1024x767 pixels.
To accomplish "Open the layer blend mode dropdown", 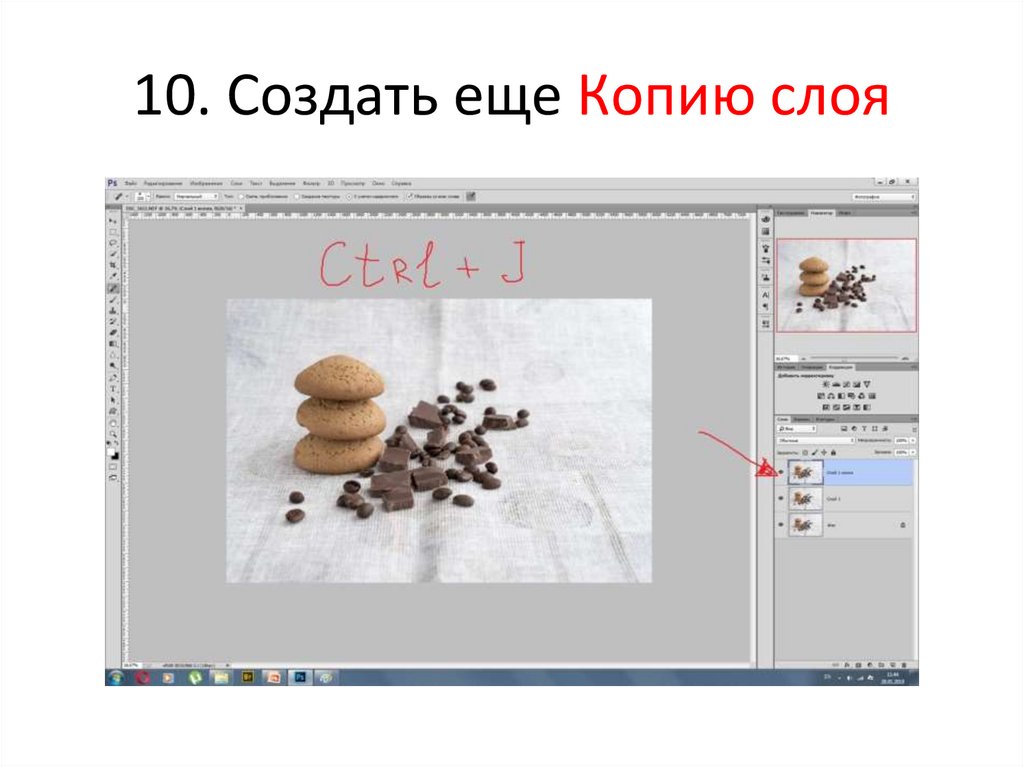I will pos(816,441).
